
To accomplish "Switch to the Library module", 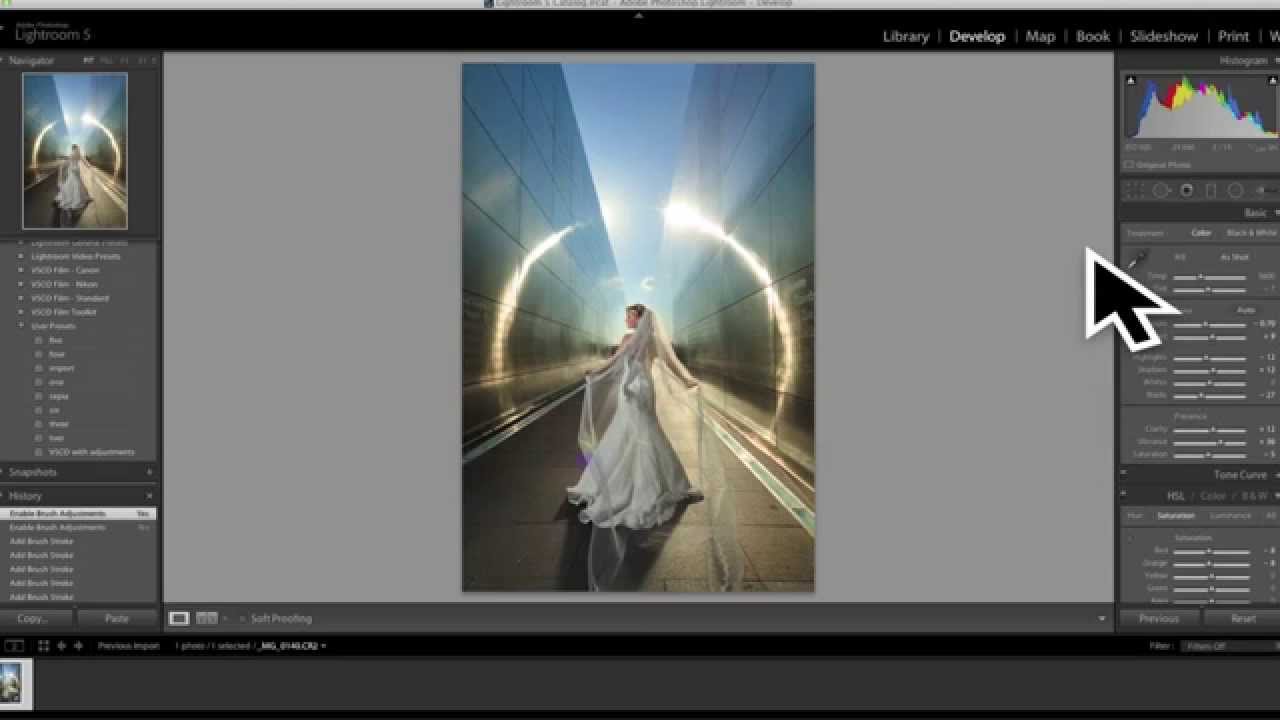I will click(904, 36).
